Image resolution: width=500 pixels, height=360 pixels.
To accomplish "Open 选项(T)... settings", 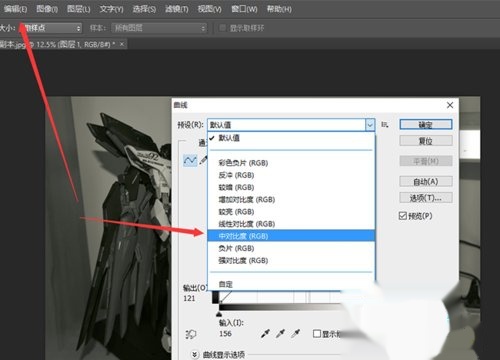I will [426, 198].
